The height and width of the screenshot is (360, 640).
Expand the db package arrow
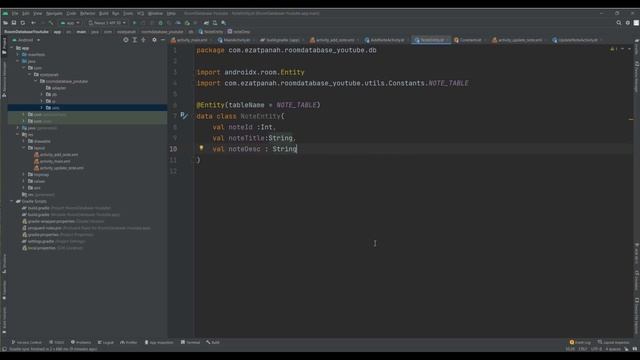coord(42,94)
